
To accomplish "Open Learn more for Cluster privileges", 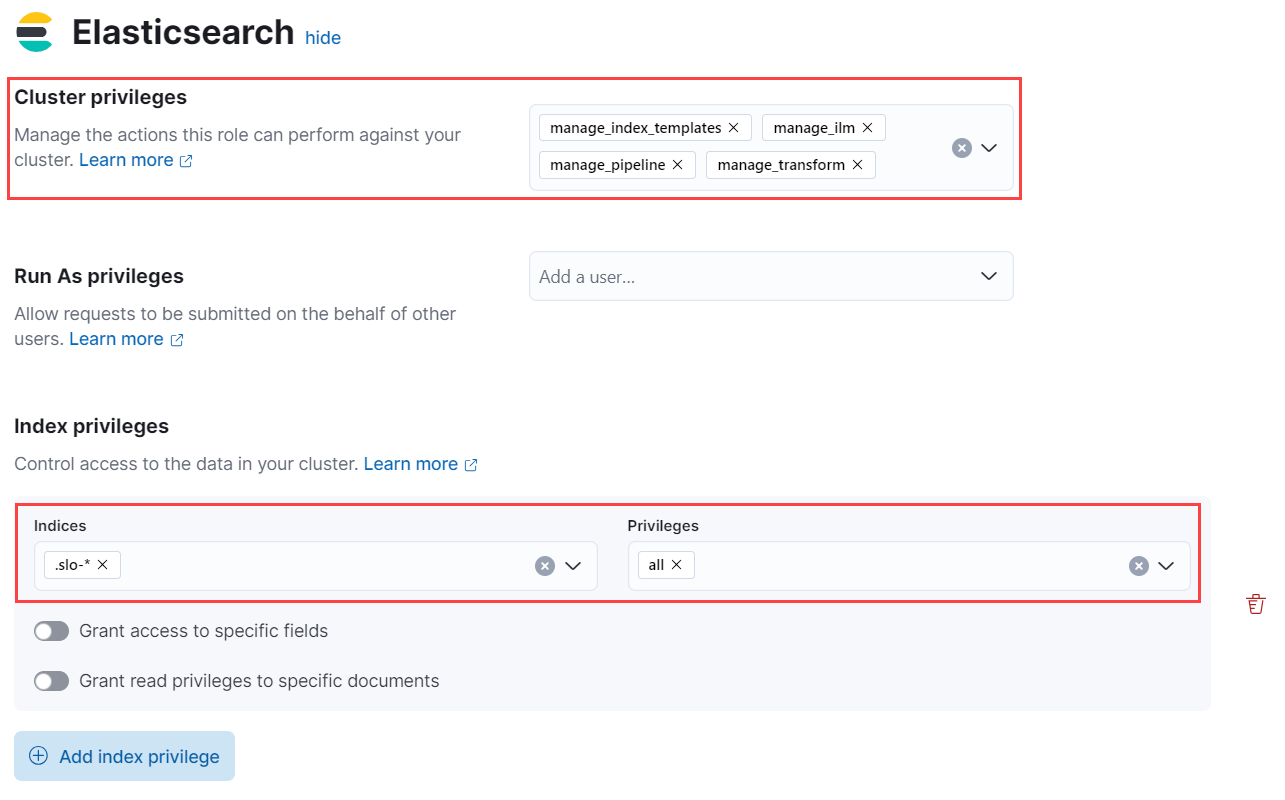I will click(126, 160).
